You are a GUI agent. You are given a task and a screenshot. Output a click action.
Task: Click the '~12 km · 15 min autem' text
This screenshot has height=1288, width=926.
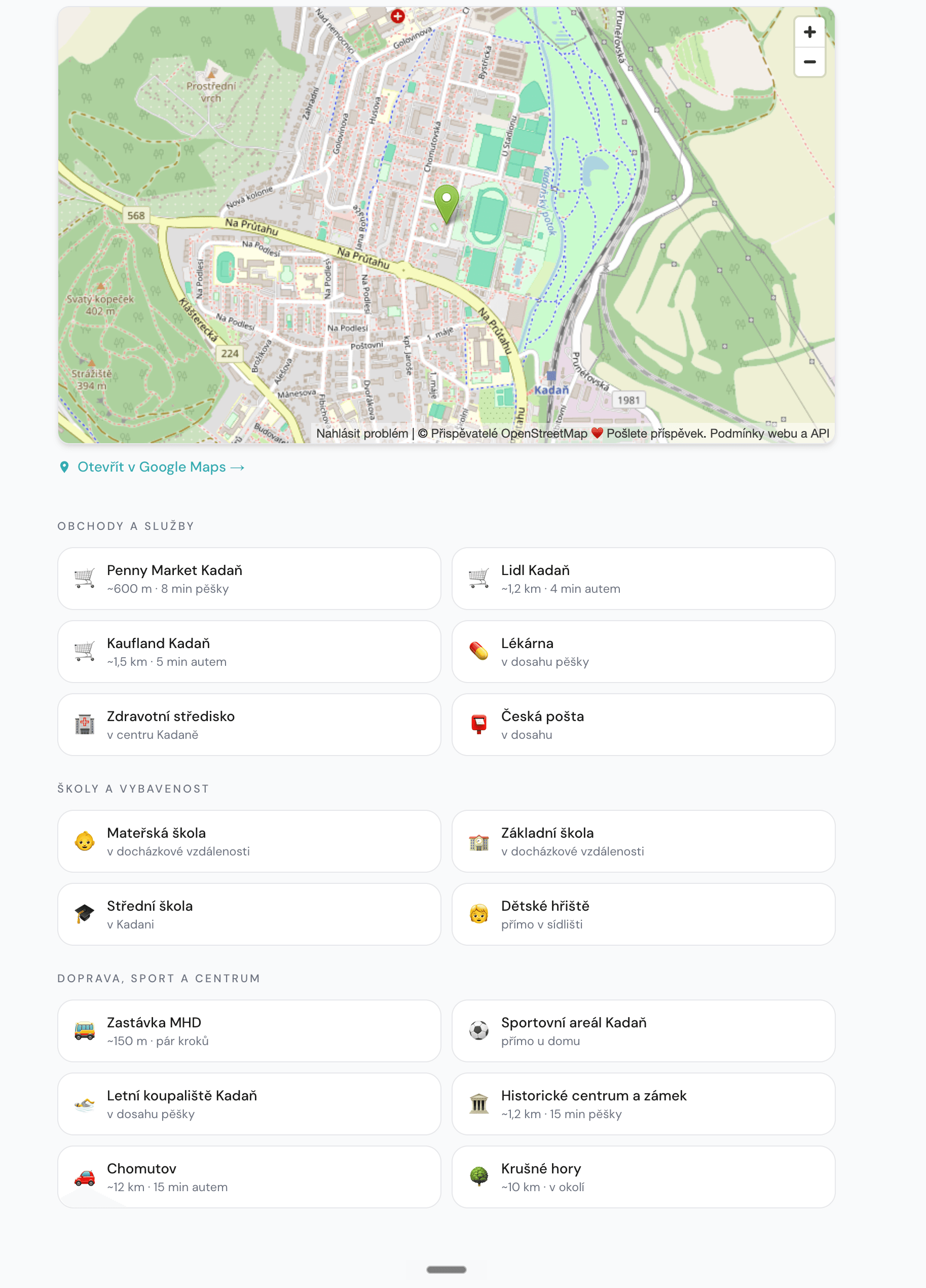click(167, 1187)
